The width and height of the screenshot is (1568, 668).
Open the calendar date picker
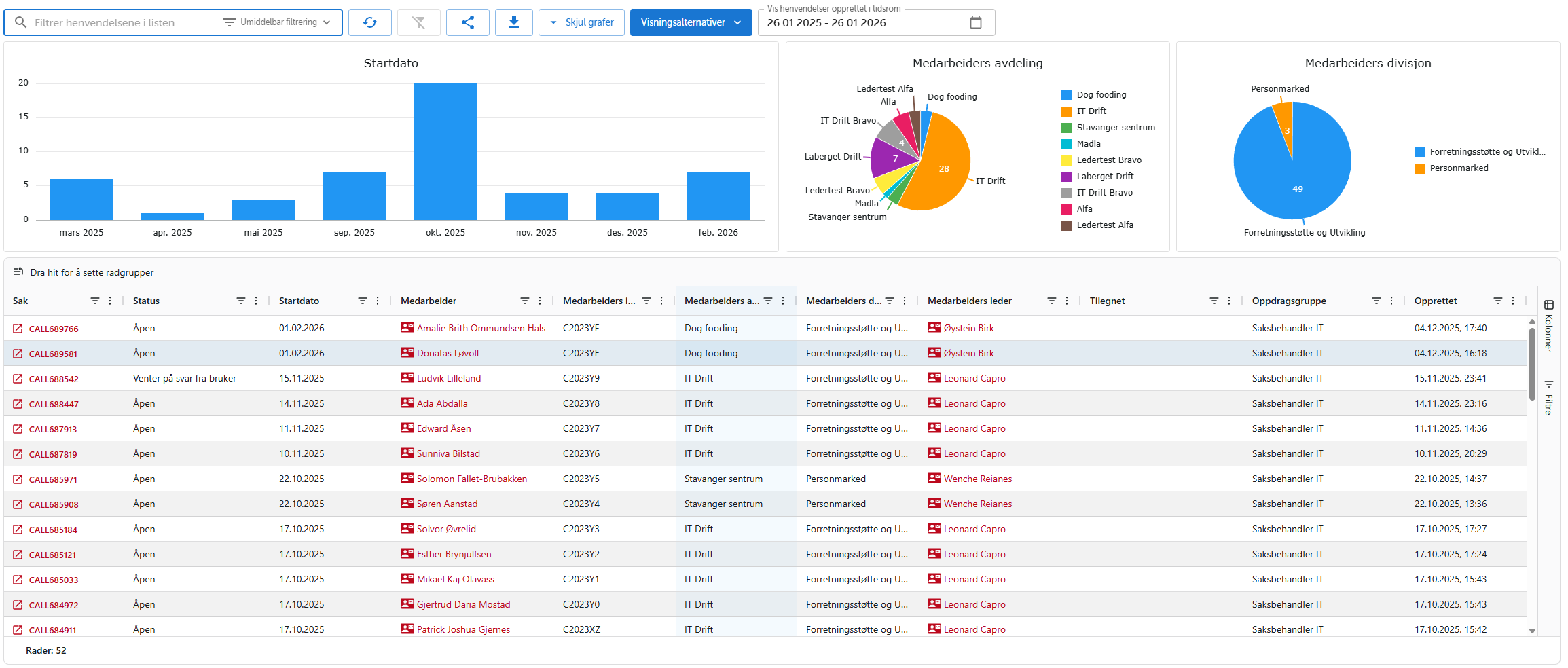tap(976, 22)
